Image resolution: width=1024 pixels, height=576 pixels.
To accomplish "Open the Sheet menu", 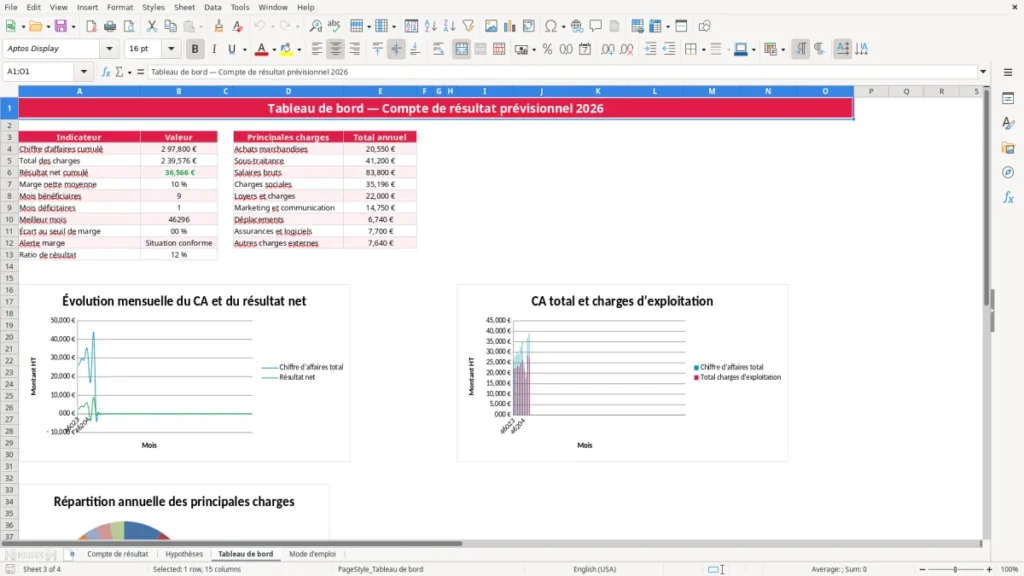I will [x=184, y=7].
